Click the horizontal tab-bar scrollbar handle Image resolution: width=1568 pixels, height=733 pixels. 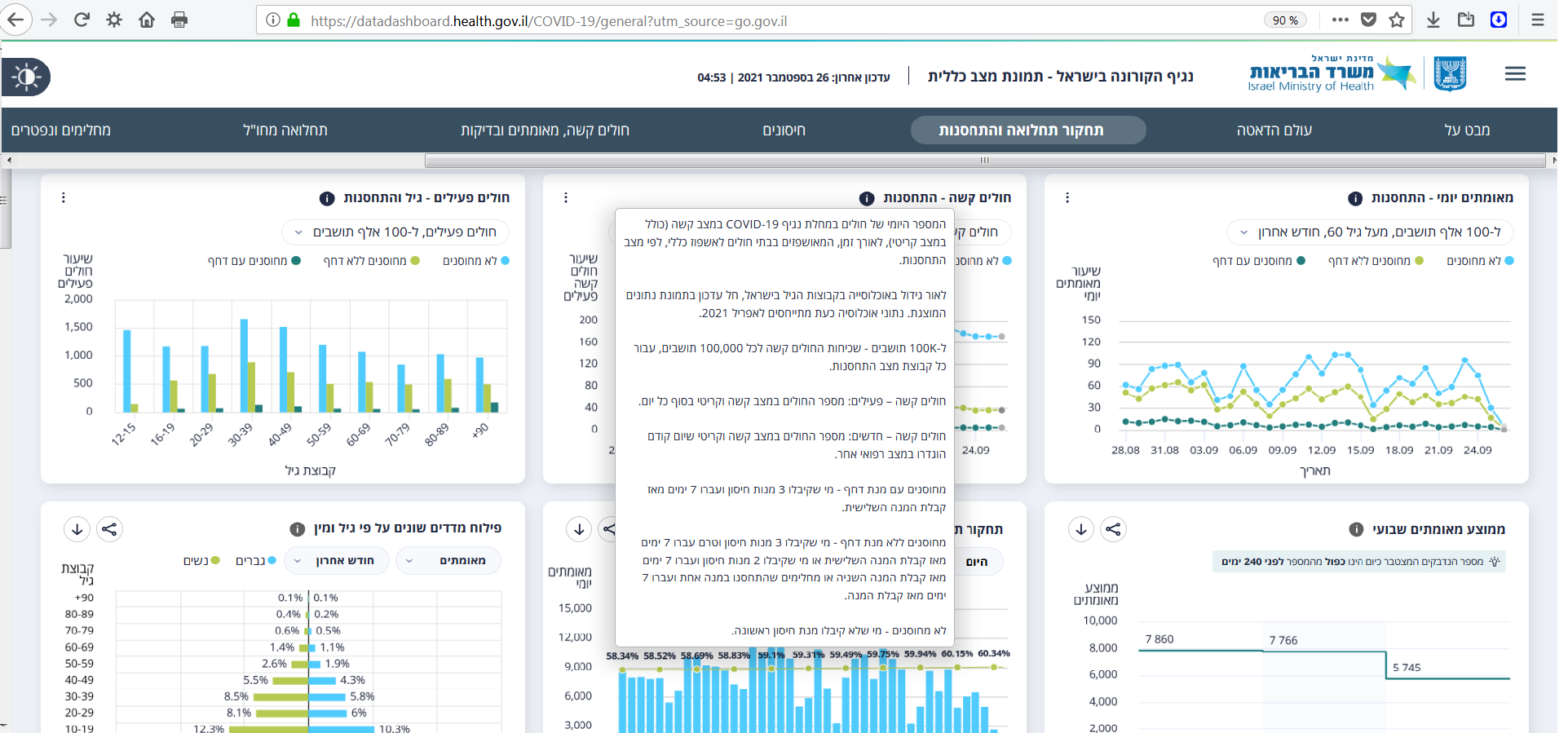(984, 161)
